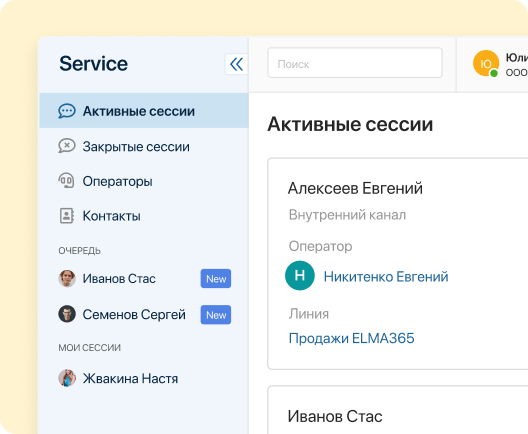
Task: Click the closed sessions bubble icon
Action: click(67, 146)
